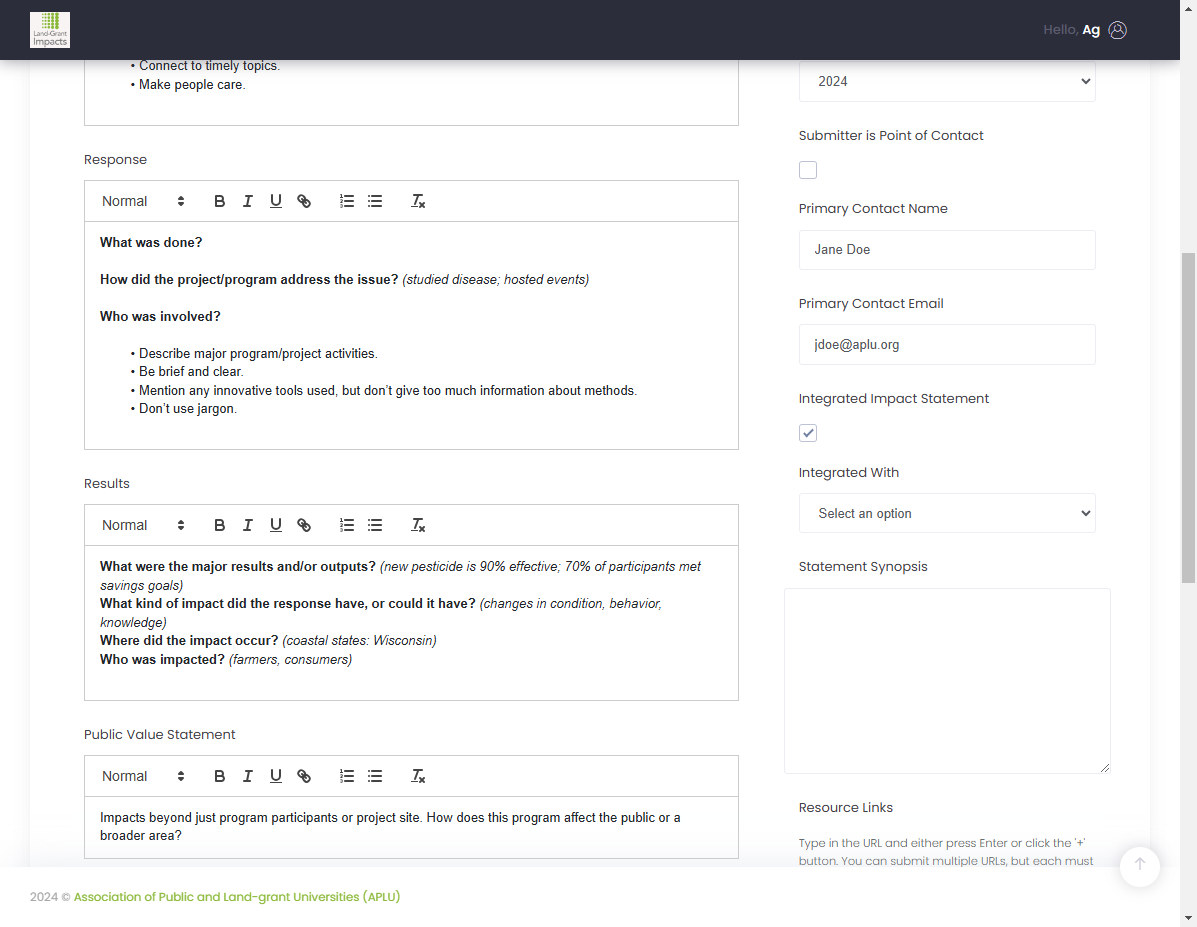The image size is (1197, 927).
Task: Click text in Public Value Statement editor body
Action: [390, 826]
